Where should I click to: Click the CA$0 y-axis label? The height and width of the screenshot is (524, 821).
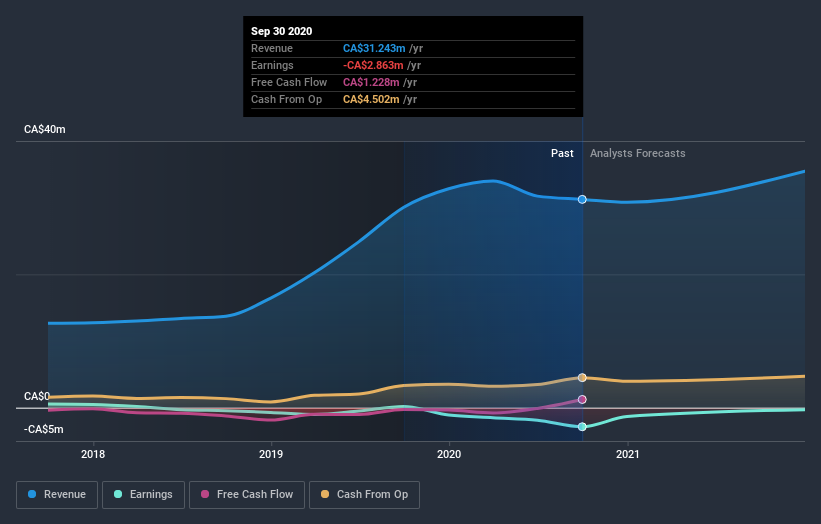click(37, 396)
